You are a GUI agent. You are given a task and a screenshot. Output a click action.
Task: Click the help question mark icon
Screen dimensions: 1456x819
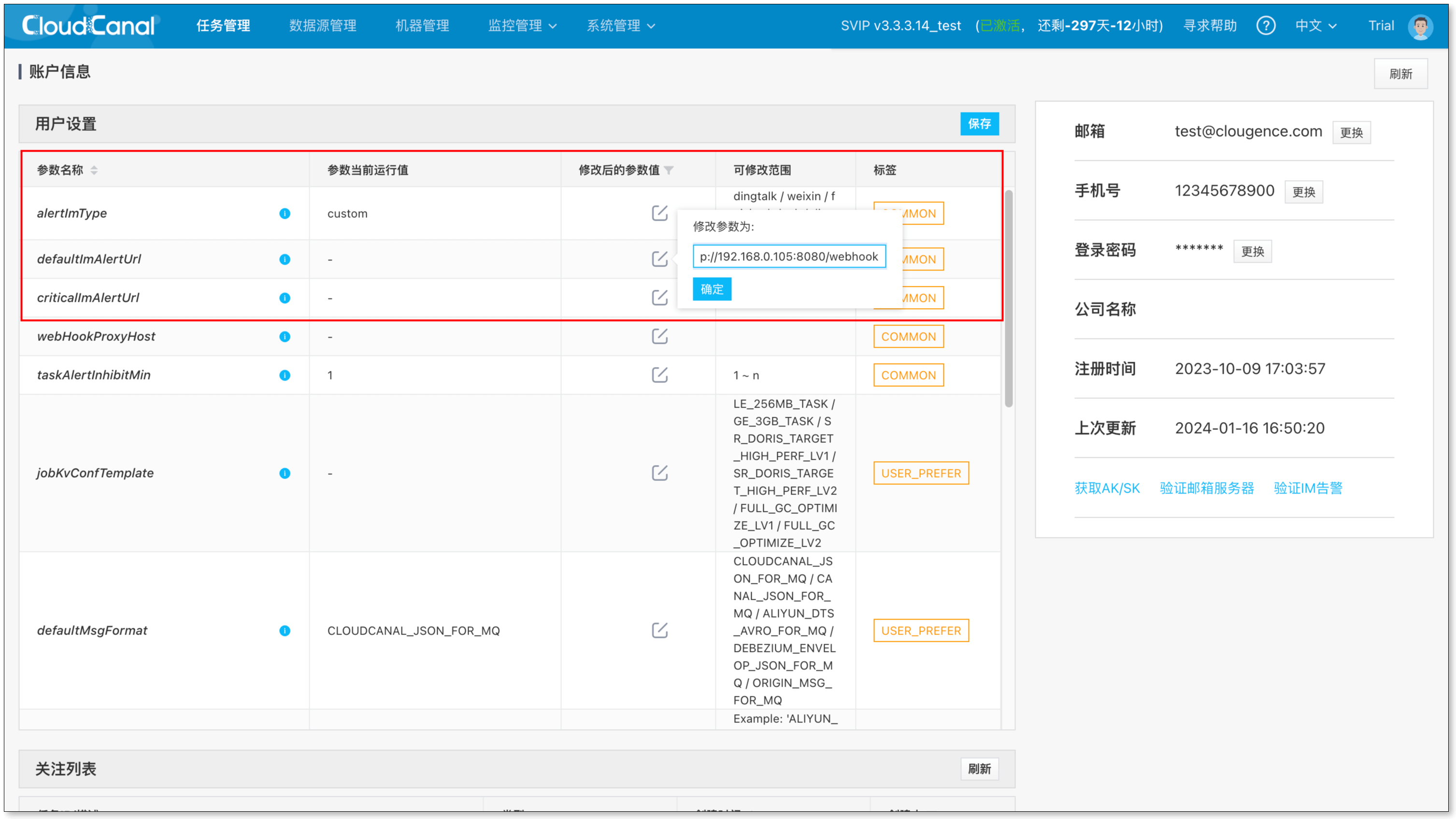click(x=1265, y=26)
